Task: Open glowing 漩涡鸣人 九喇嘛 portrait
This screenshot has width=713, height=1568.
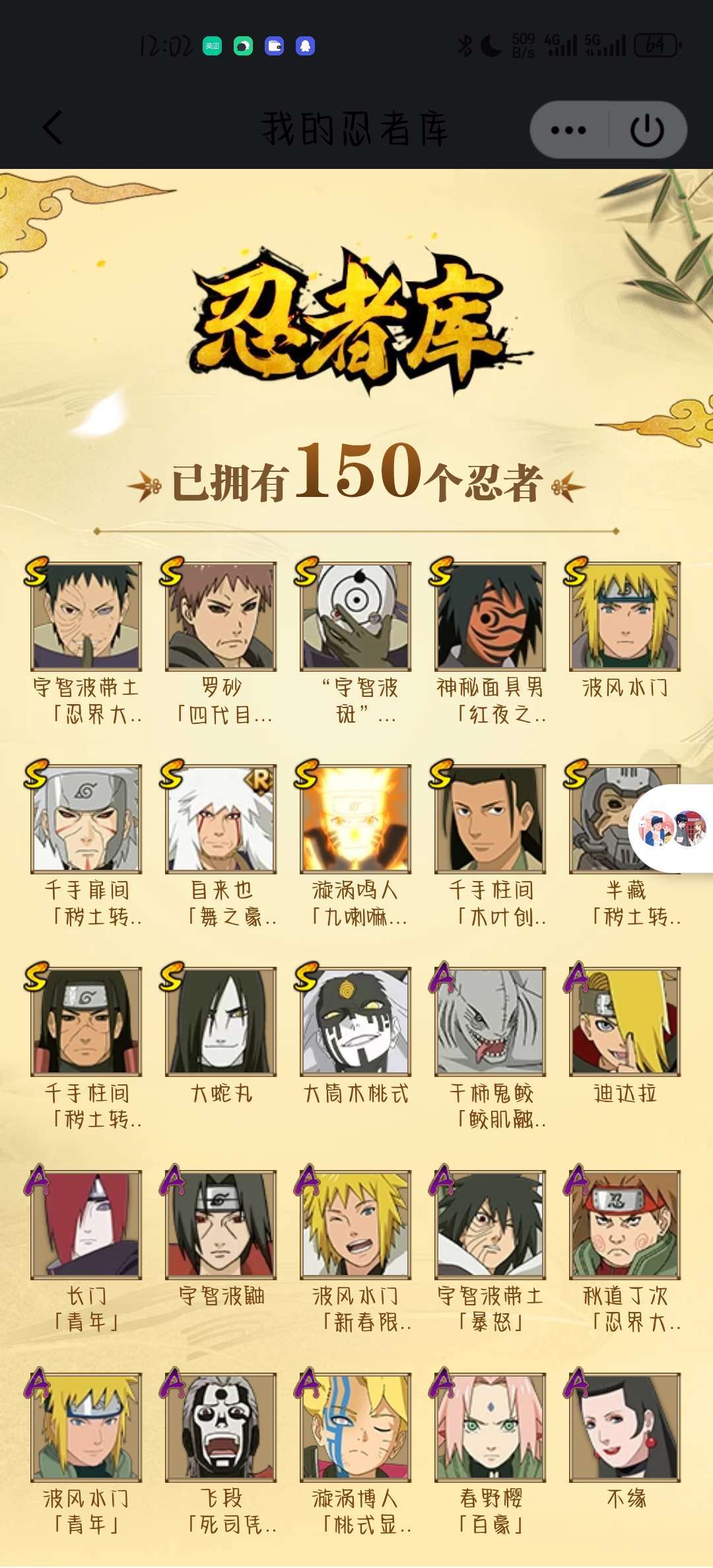Action: (355, 819)
